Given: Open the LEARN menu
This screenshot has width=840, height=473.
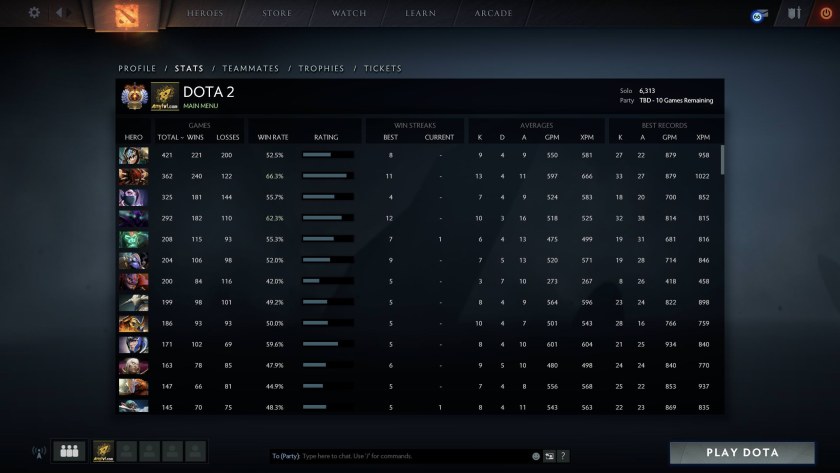Looking at the screenshot, I should tap(421, 13).
